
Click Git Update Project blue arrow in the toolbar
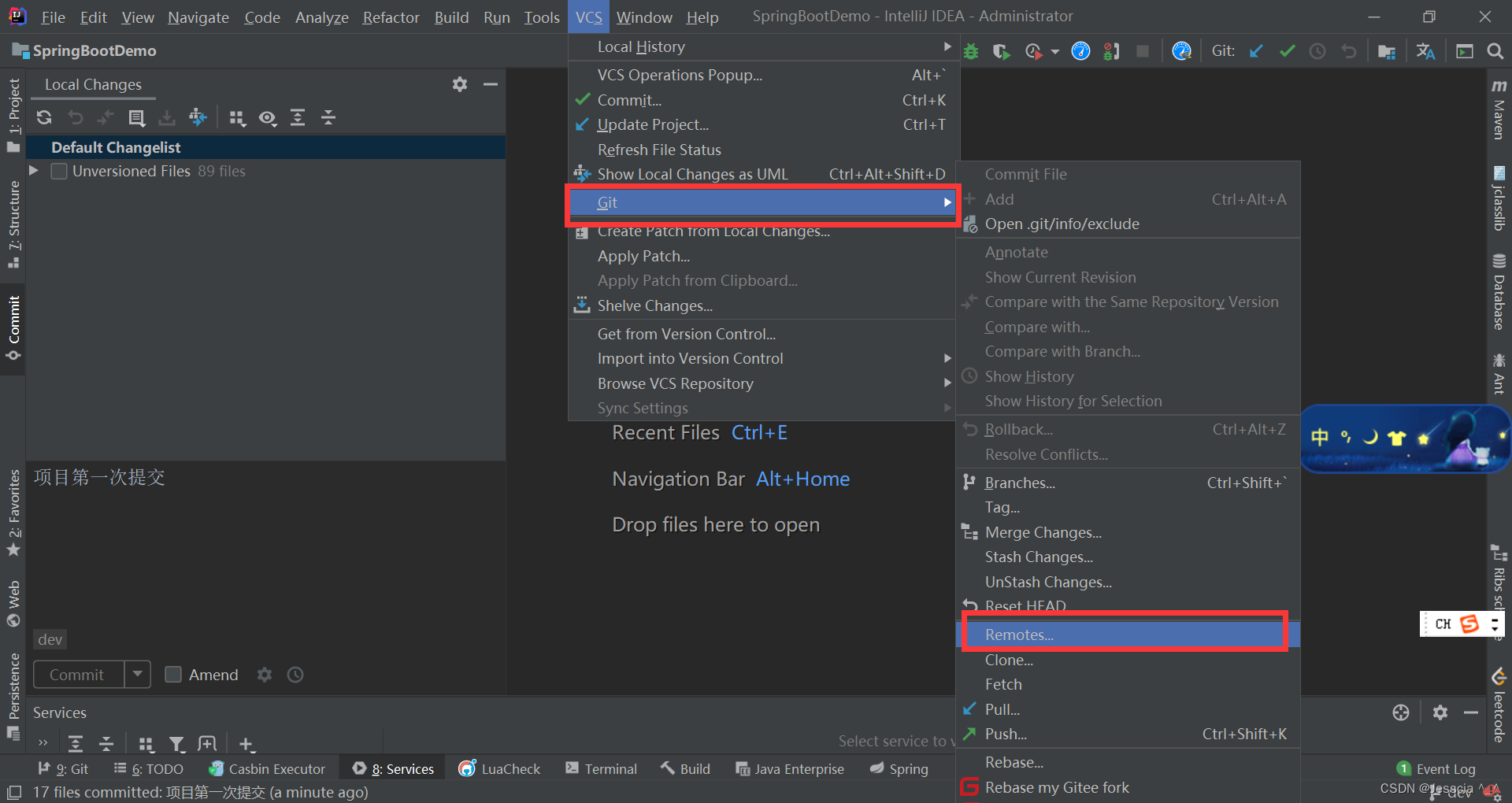(1256, 51)
